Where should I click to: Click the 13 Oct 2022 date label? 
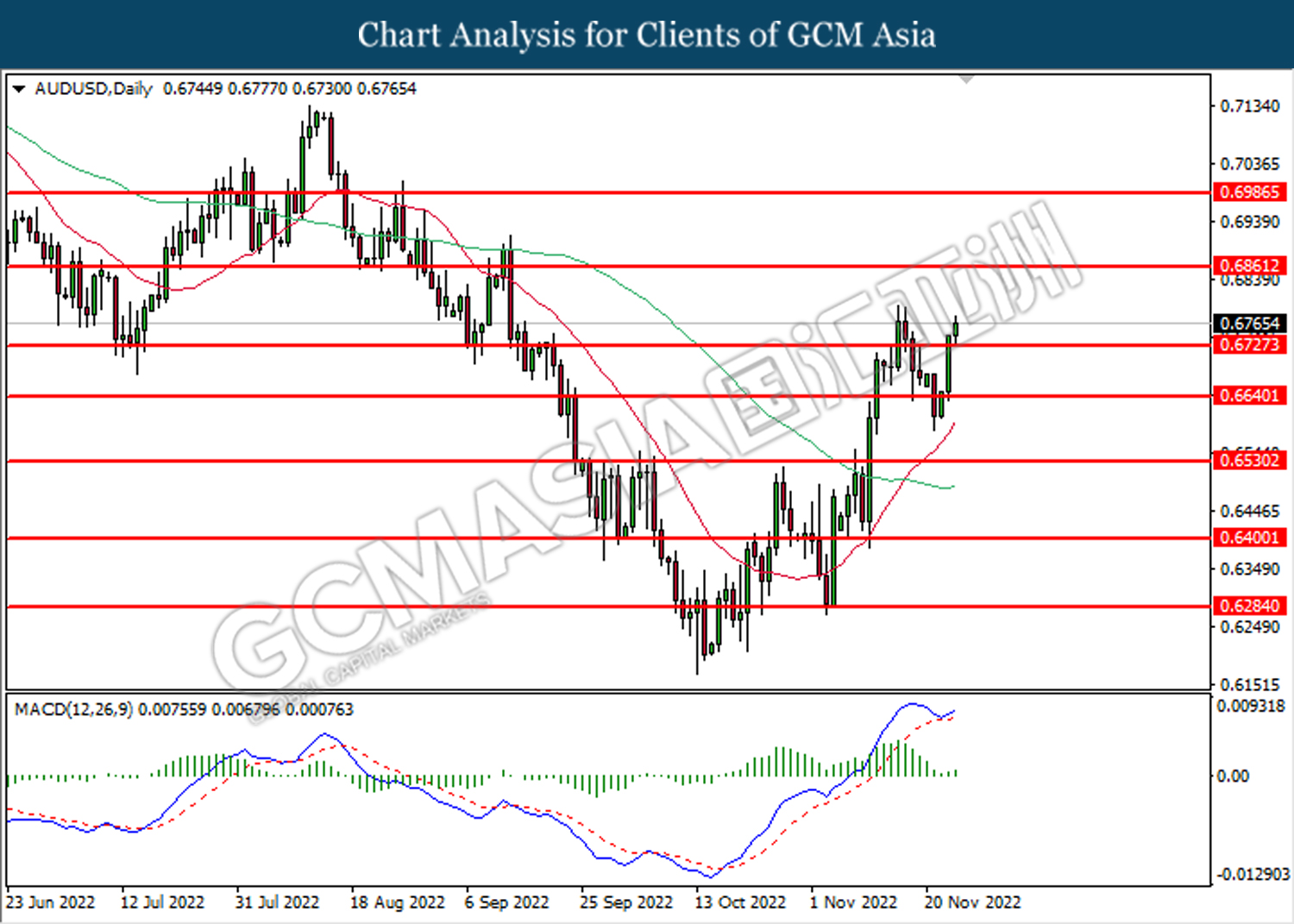740,902
